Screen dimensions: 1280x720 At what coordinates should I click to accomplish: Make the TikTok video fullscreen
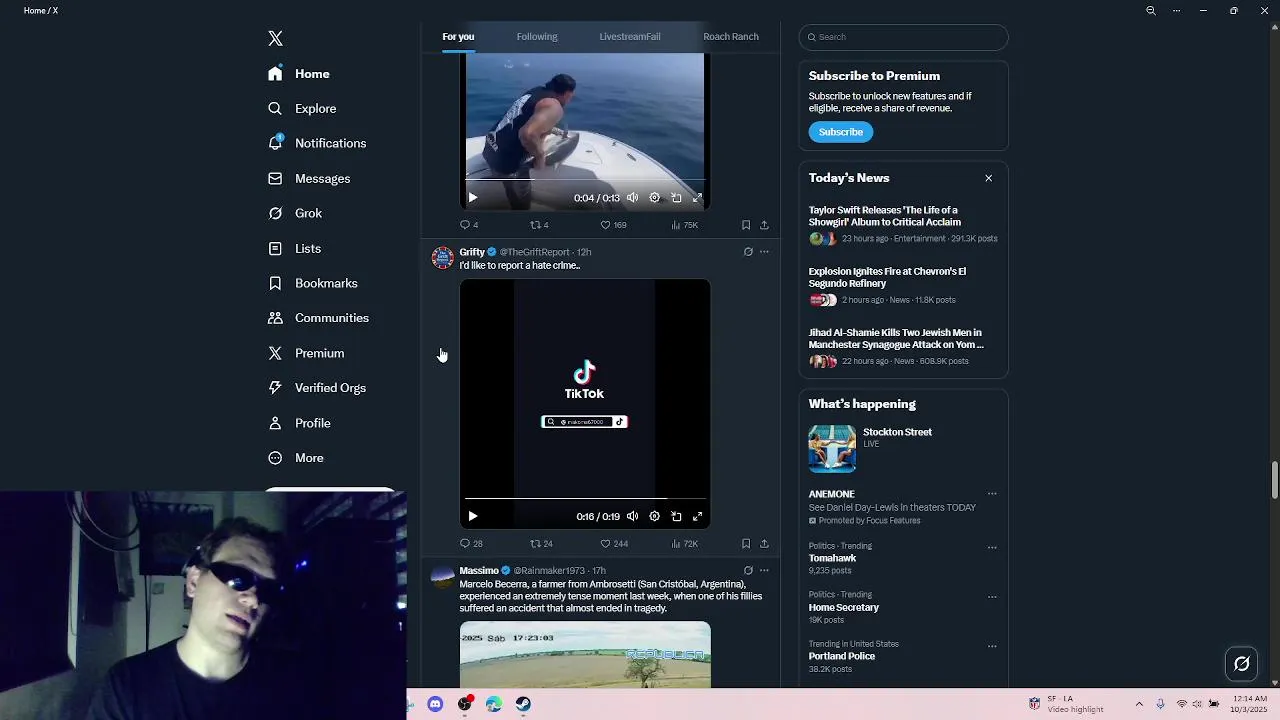[698, 517]
